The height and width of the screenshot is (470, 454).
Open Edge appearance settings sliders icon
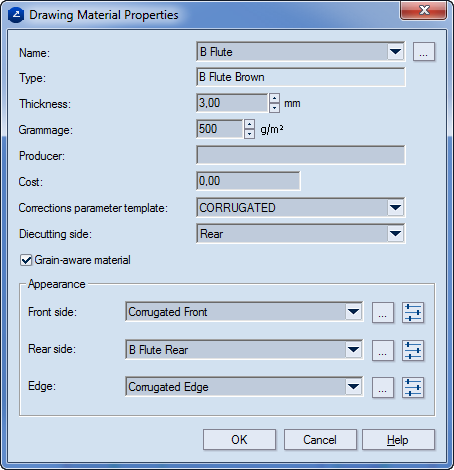[413, 387]
